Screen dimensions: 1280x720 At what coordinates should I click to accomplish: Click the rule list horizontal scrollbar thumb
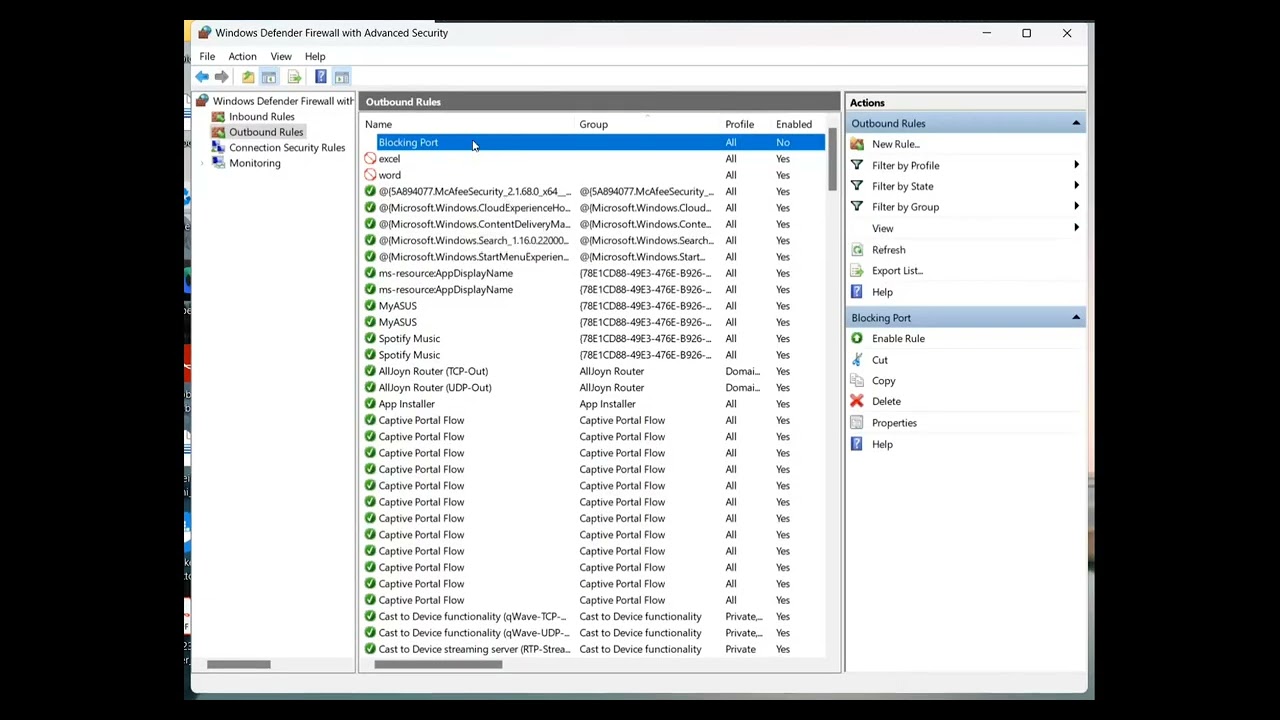438,664
